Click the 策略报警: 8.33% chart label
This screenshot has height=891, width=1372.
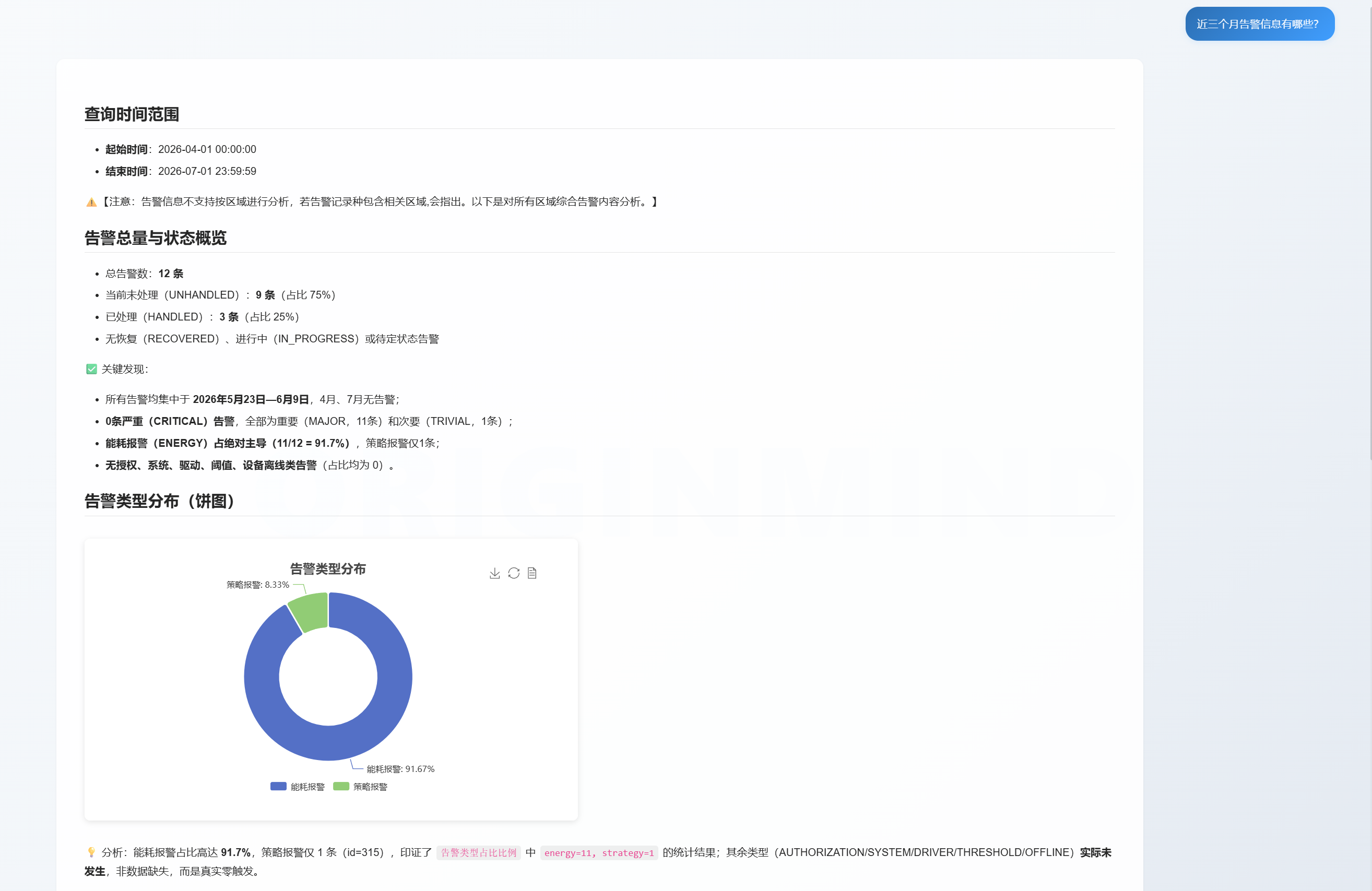click(258, 585)
